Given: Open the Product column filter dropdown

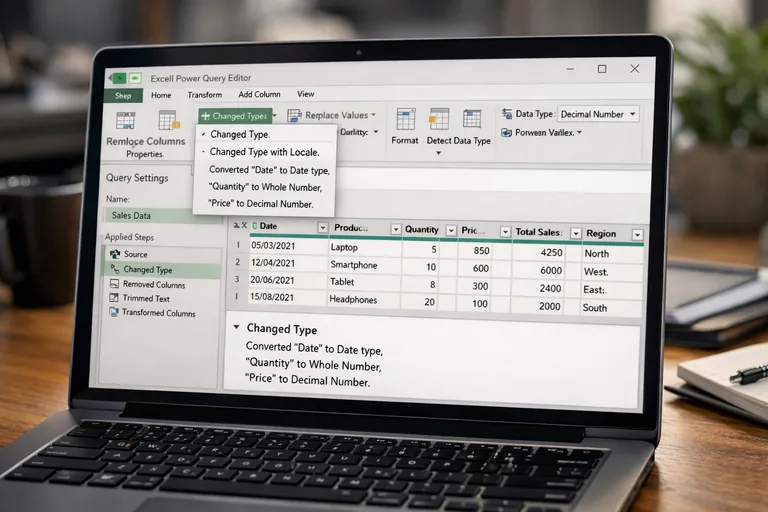Looking at the screenshot, I should click(396, 229).
